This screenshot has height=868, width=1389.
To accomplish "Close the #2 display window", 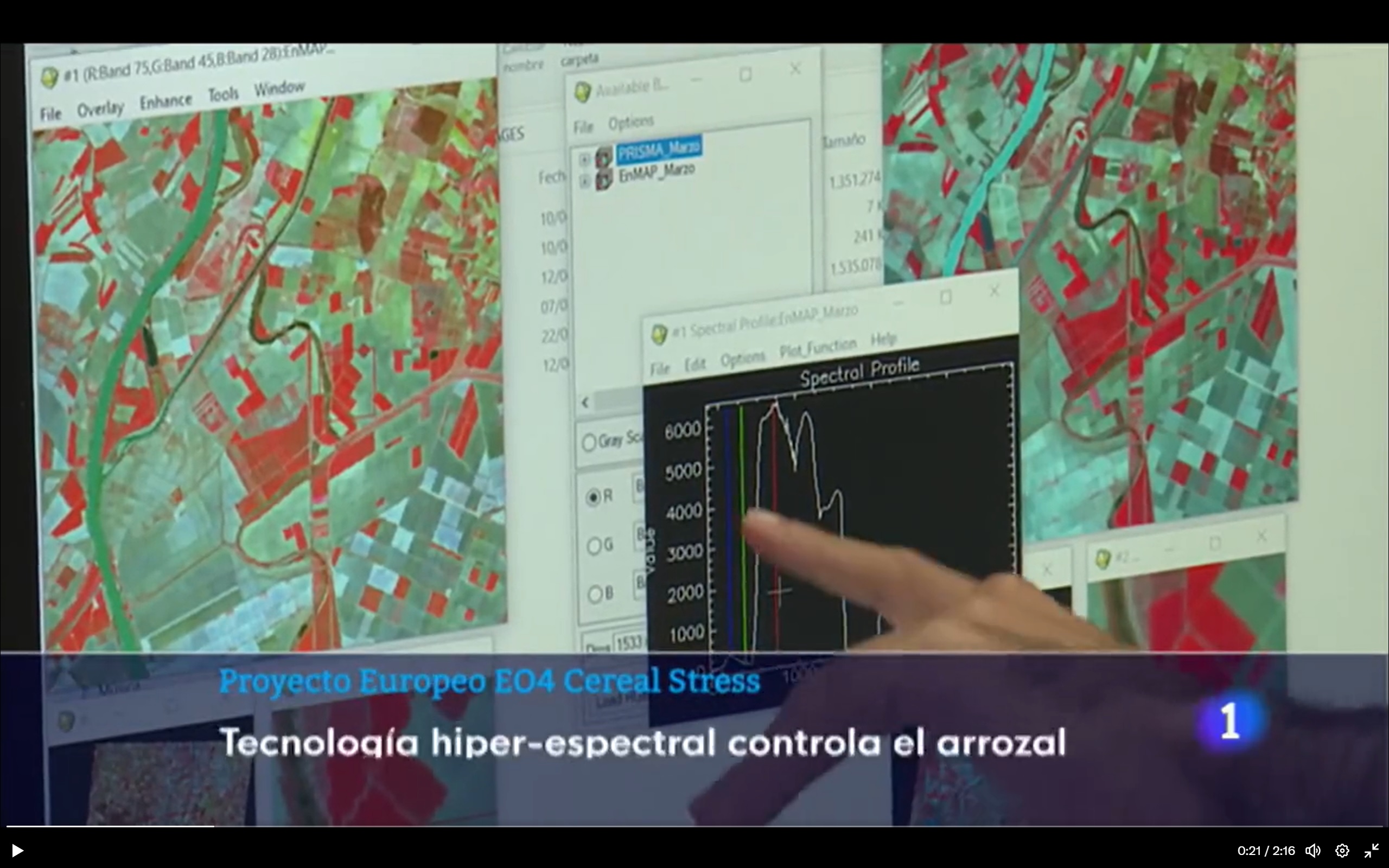I will click(1261, 537).
